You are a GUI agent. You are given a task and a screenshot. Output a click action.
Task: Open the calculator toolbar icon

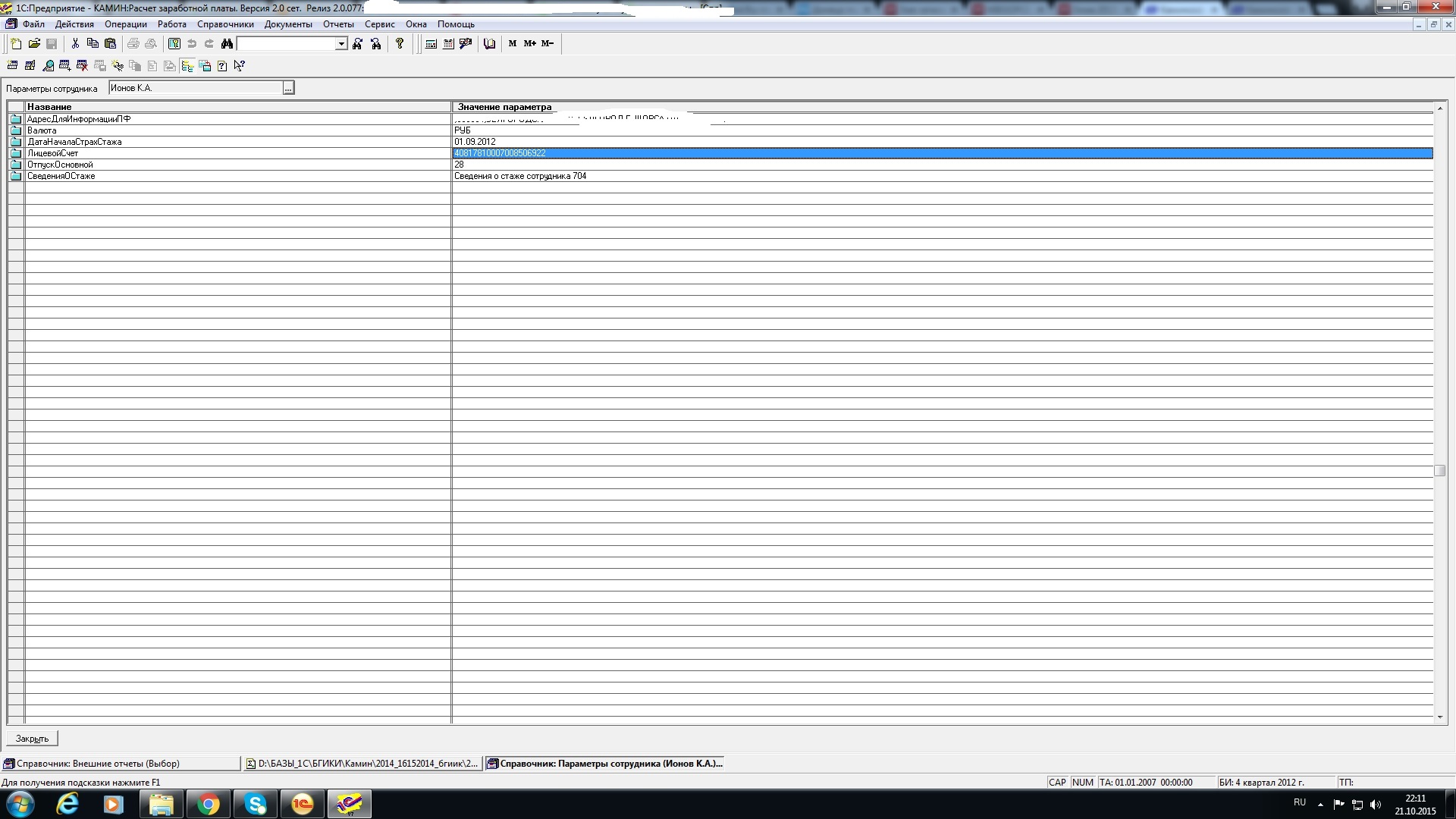coord(431,44)
